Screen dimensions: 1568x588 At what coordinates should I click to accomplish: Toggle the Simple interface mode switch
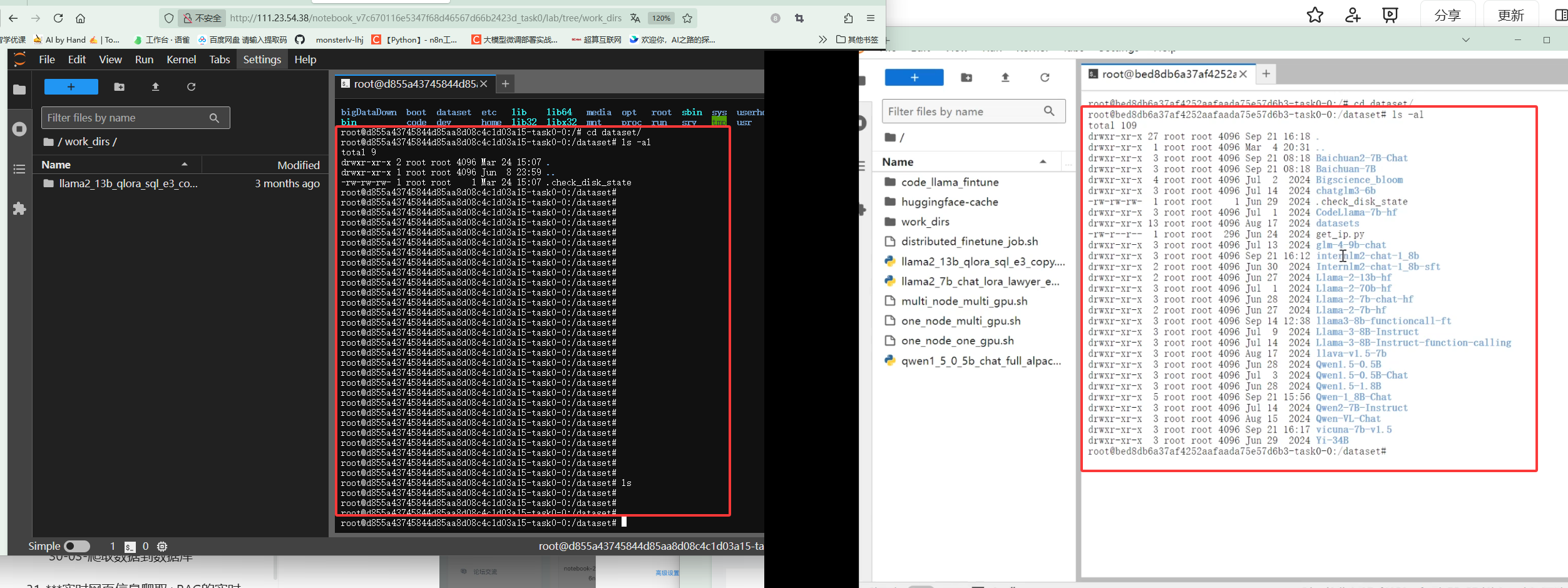click(x=77, y=546)
